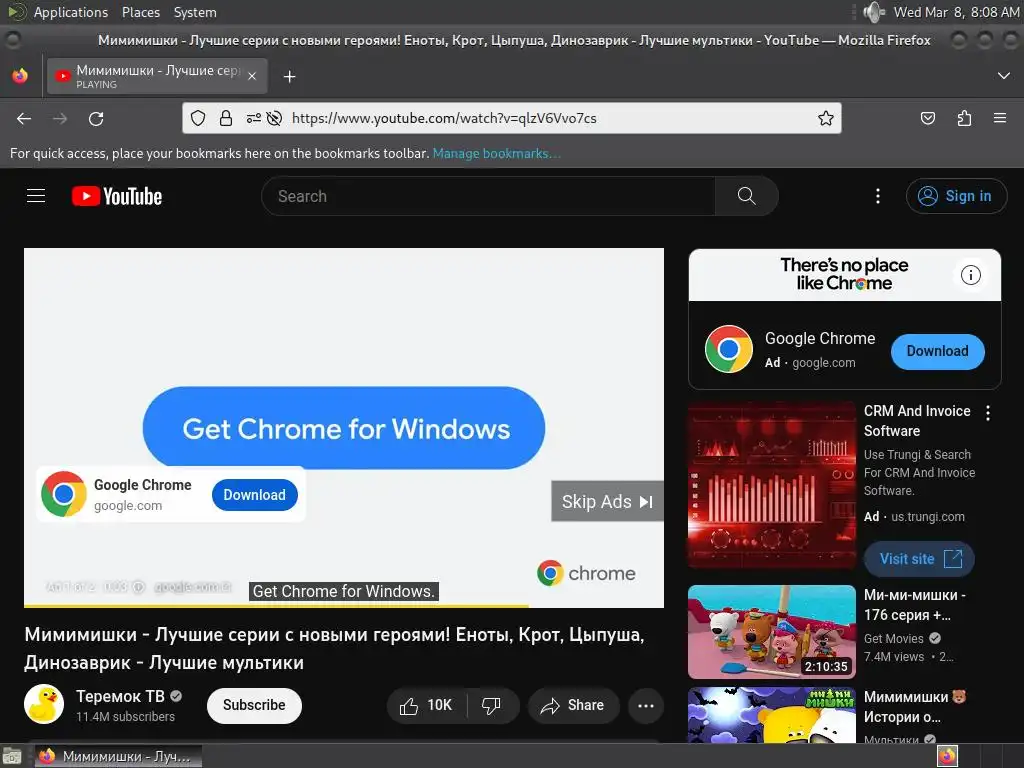The height and width of the screenshot is (768, 1024).
Task: Skip the ads in video player
Action: tap(607, 502)
